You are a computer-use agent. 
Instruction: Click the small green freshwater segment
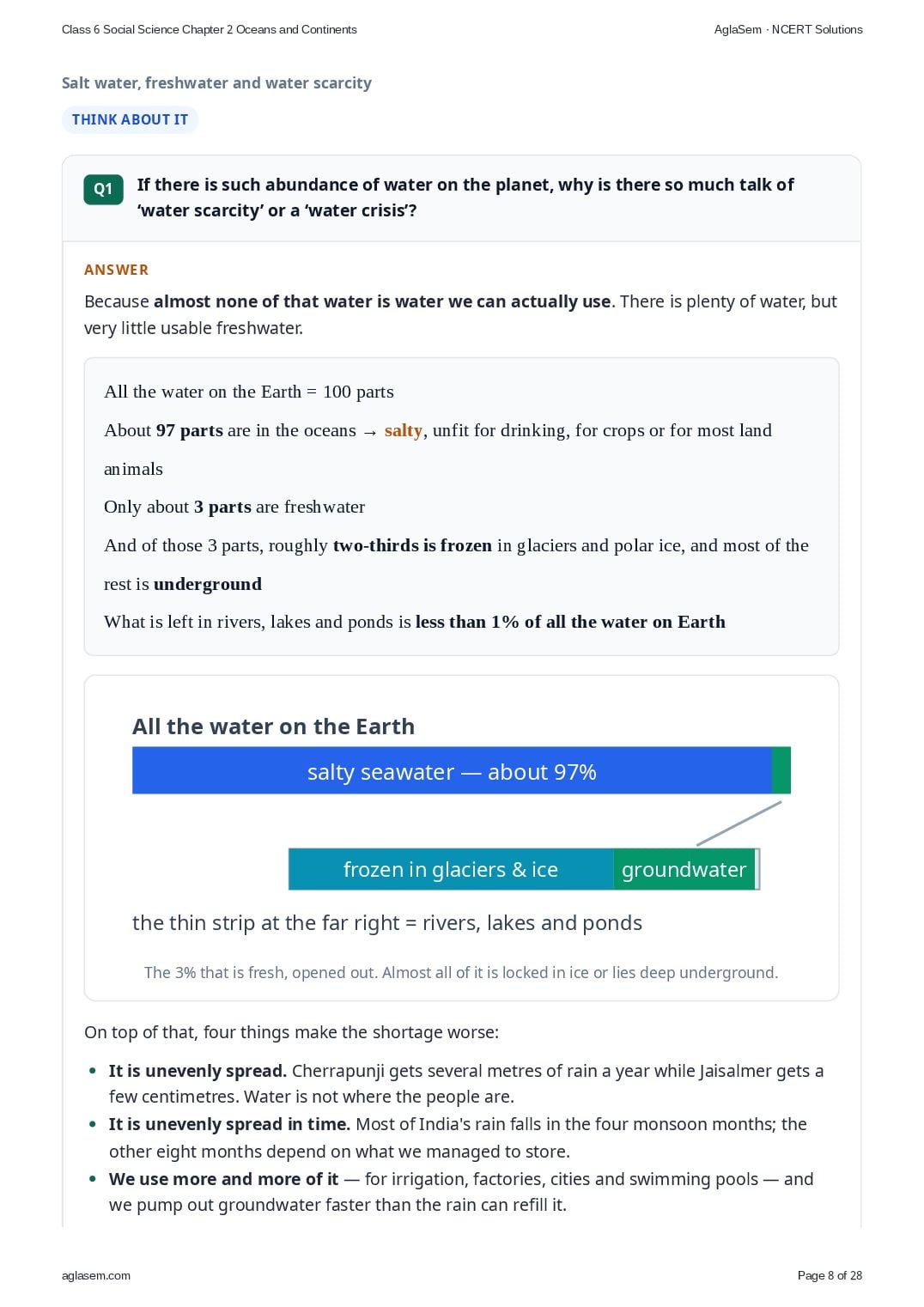pyautogui.click(x=781, y=770)
